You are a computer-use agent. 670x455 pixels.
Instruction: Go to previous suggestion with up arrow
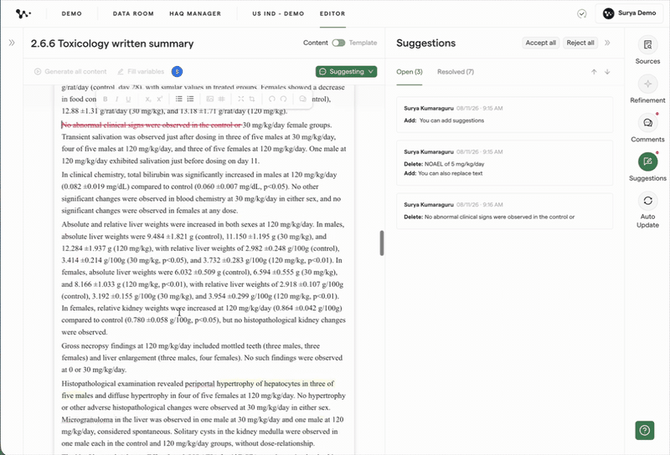[594, 72]
